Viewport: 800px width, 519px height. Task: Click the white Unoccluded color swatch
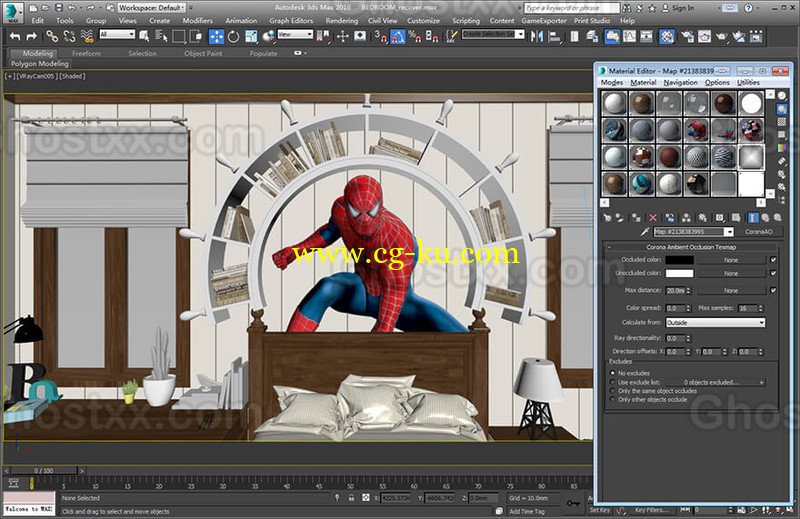tap(680, 274)
